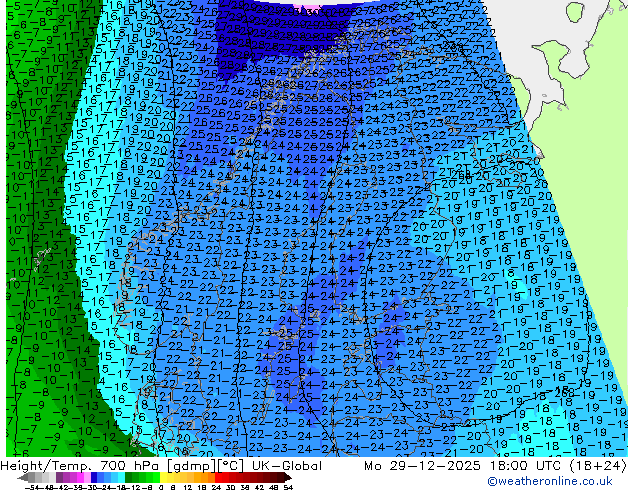Click the gray left arrow end of color scale
The height and width of the screenshot is (490, 634).
(x=23, y=478)
